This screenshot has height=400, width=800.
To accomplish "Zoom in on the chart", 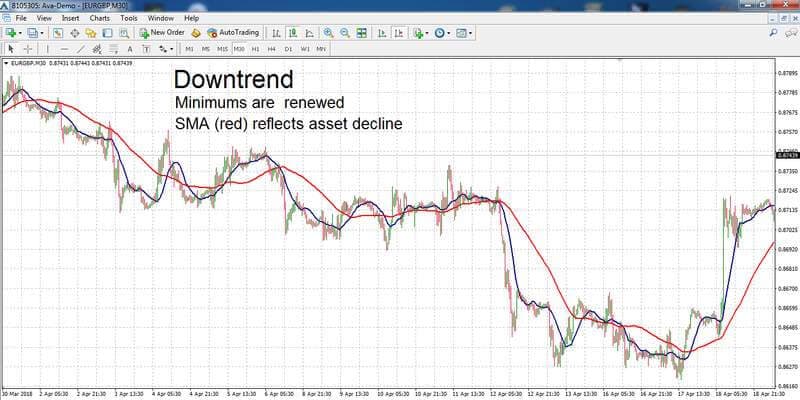I will coord(329,33).
